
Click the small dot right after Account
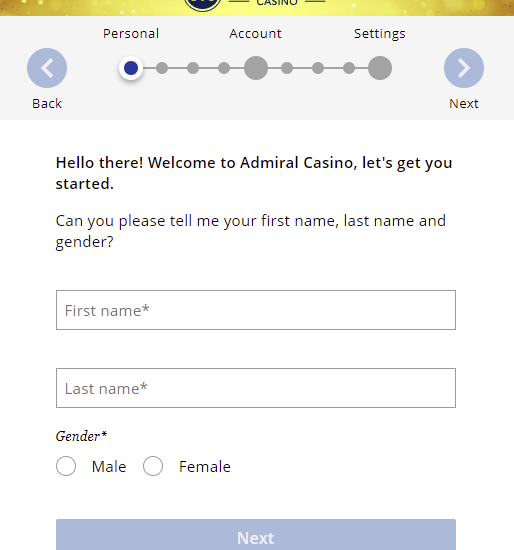287,68
